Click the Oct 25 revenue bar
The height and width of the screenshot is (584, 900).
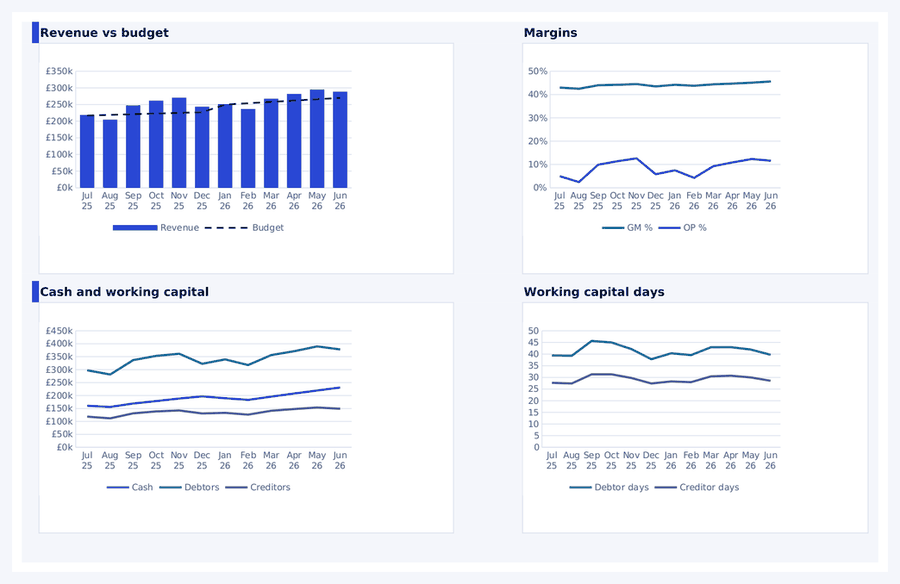(x=156, y=144)
